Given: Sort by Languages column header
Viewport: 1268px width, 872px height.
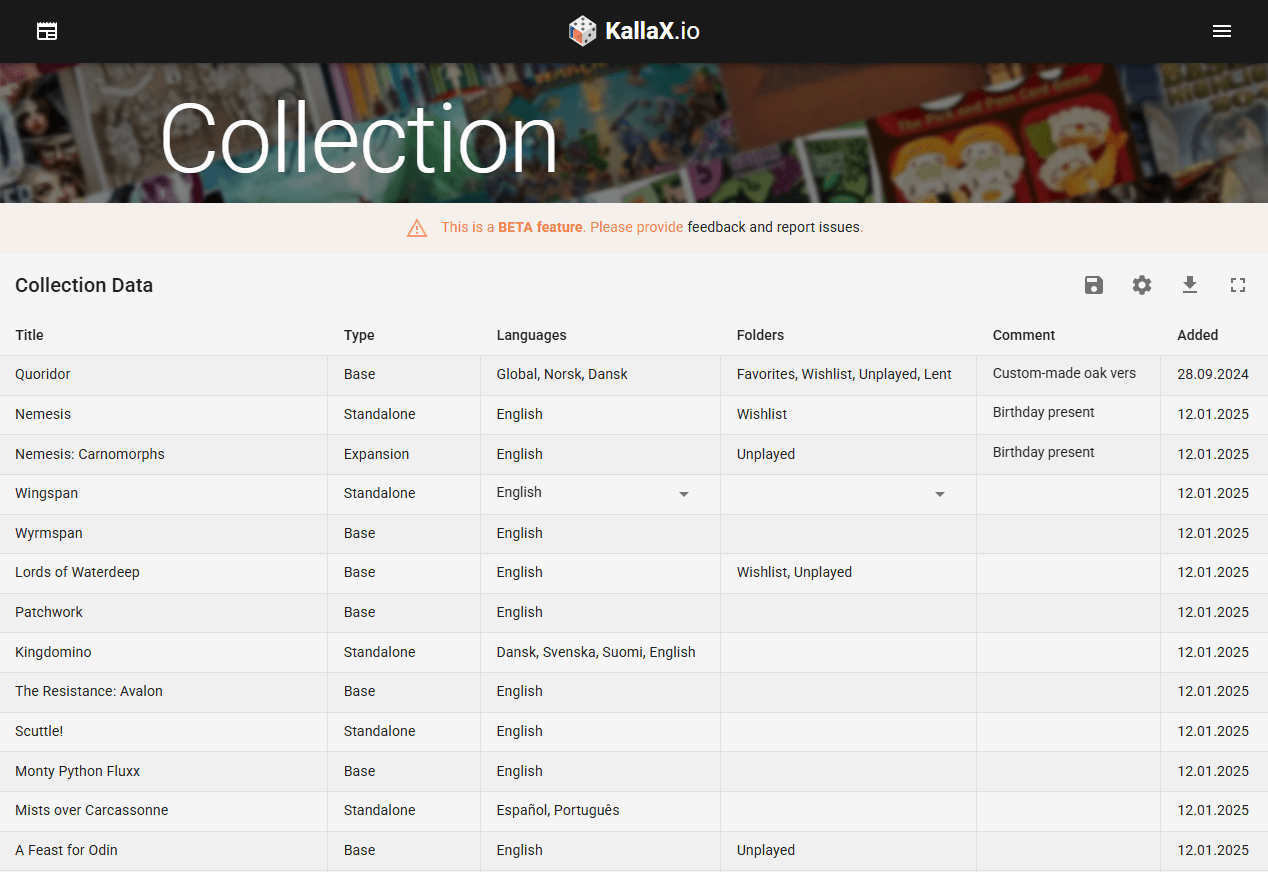Looking at the screenshot, I should point(531,335).
